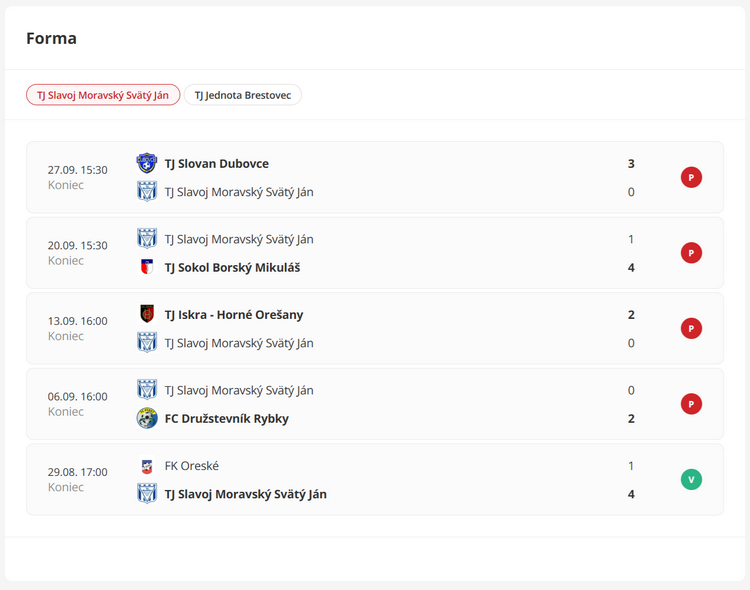The width and height of the screenshot is (750, 590).
Task: Click the red P badge for 06.09. match
Action: point(691,404)
